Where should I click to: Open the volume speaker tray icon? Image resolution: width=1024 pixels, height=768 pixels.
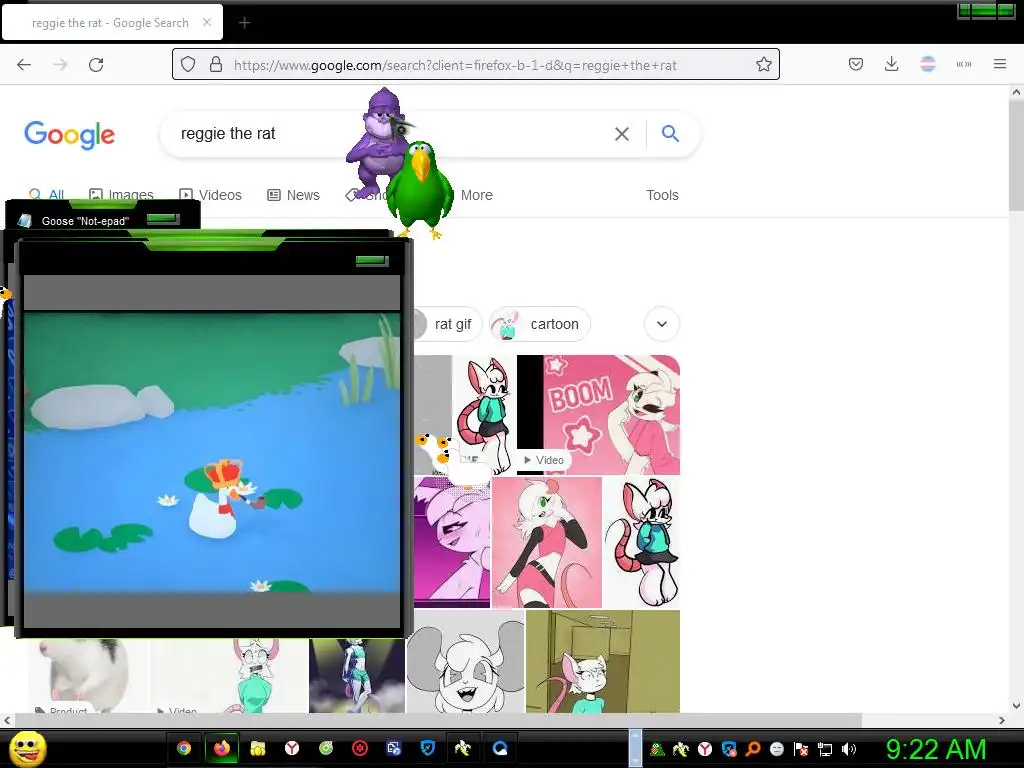(849, 749)
